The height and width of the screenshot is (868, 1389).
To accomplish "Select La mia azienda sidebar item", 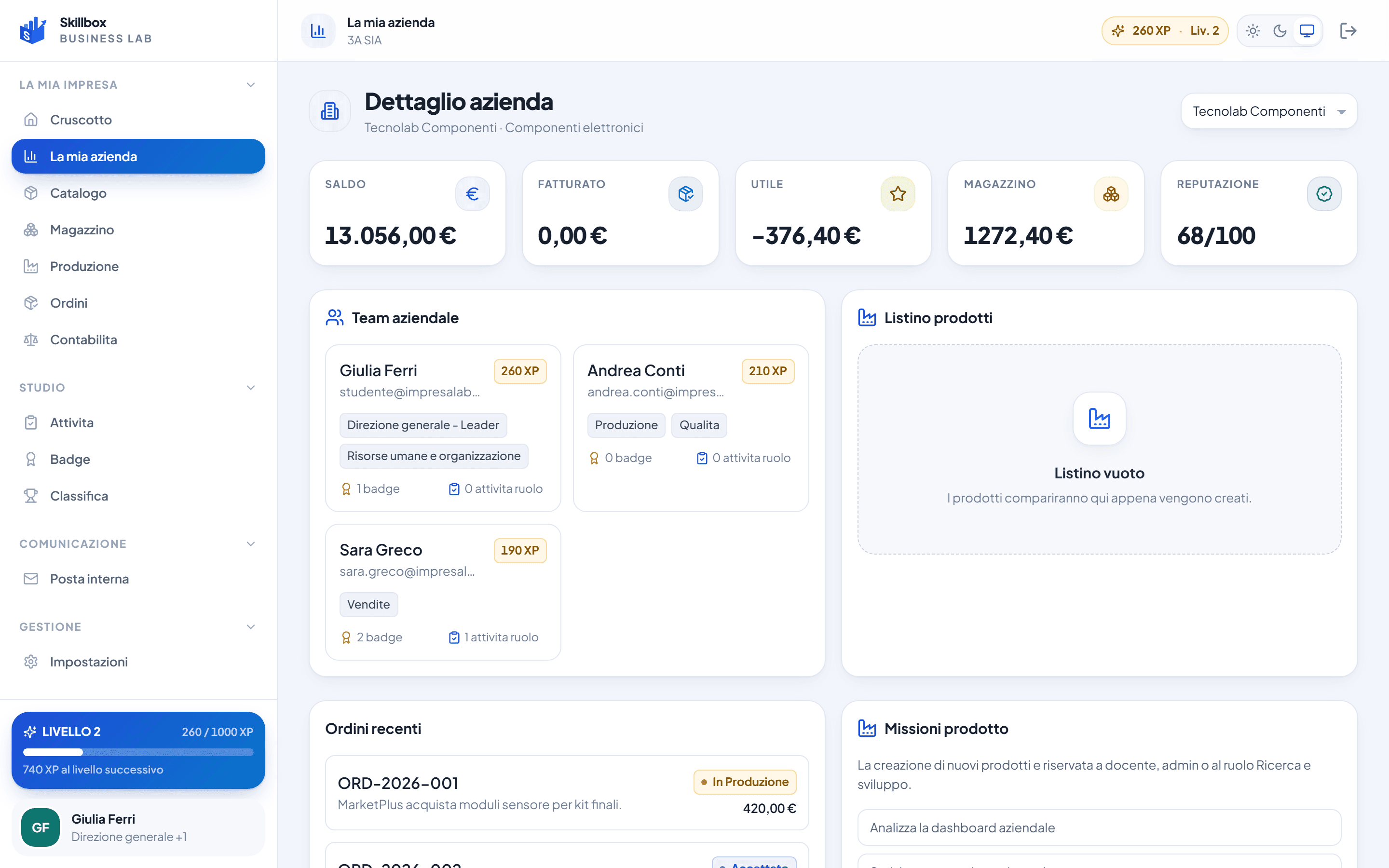I will 138,156.
